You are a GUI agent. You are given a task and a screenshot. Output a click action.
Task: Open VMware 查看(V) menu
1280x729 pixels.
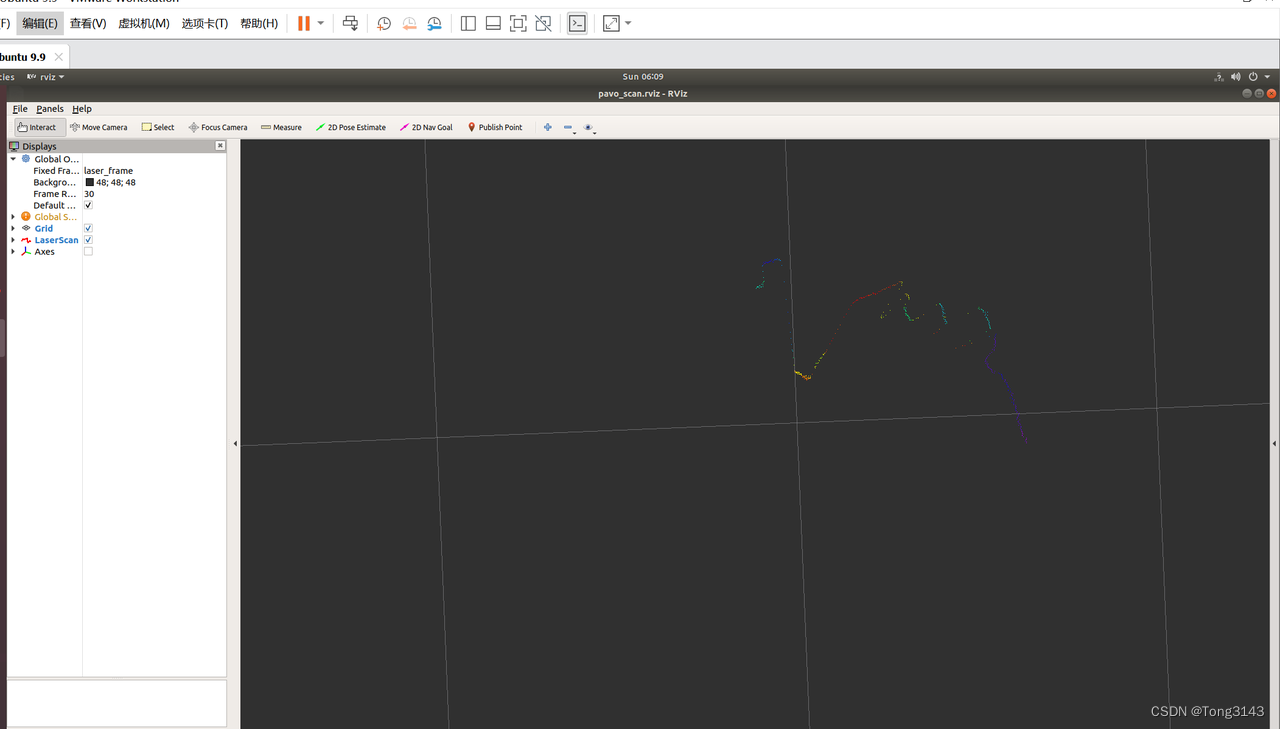pyautogui.click(x=88, y=23)
